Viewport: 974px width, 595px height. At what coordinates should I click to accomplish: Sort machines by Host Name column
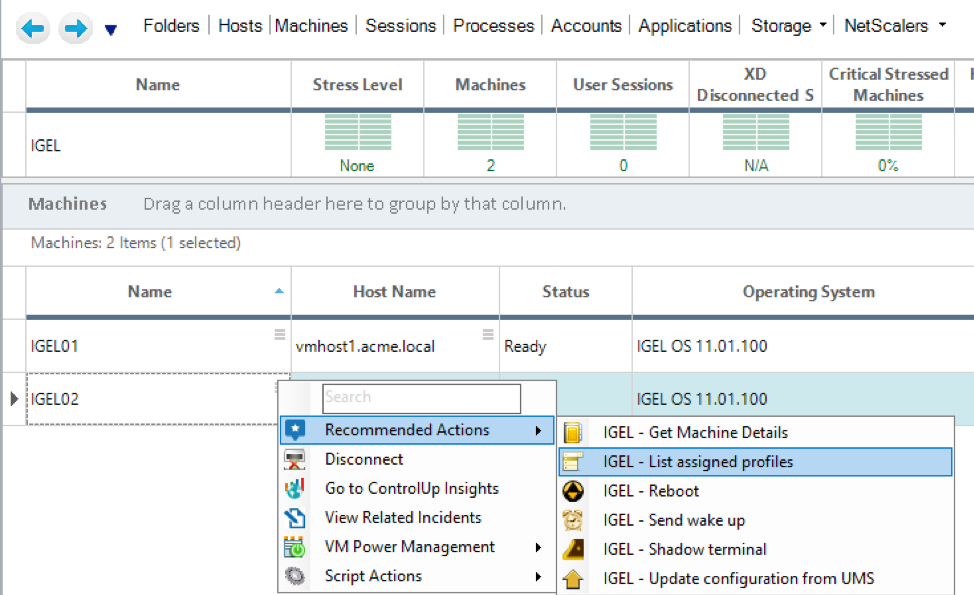pyautogui.click(x=395, y=291)
